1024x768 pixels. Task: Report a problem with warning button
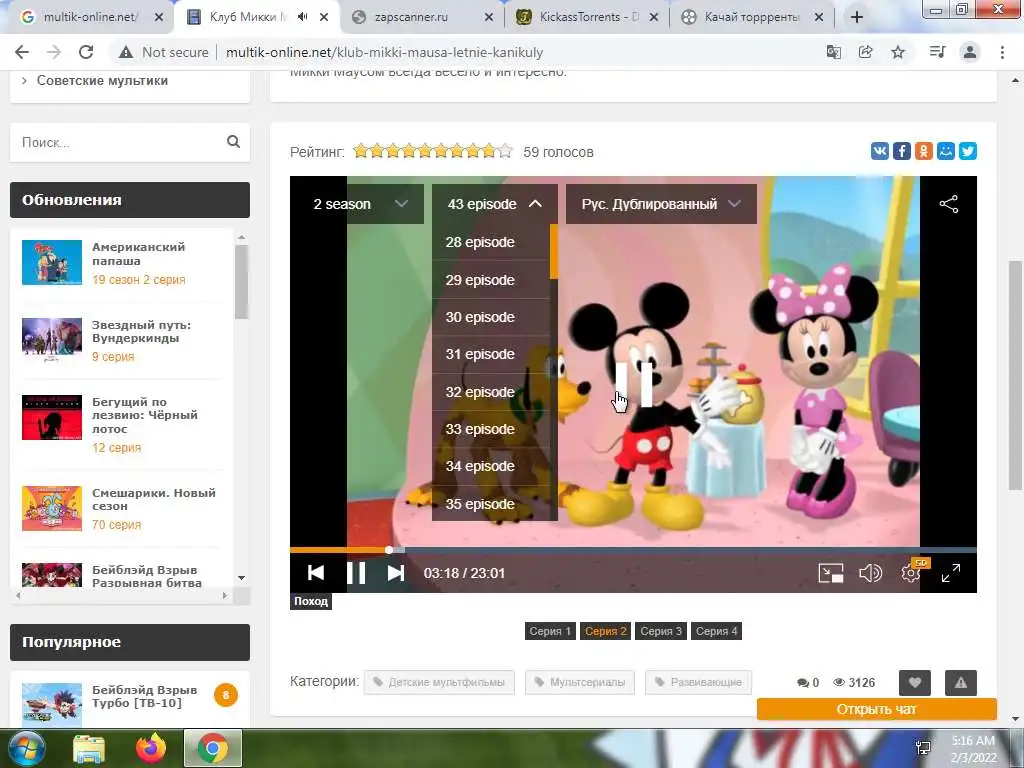[x=961, y=683]
